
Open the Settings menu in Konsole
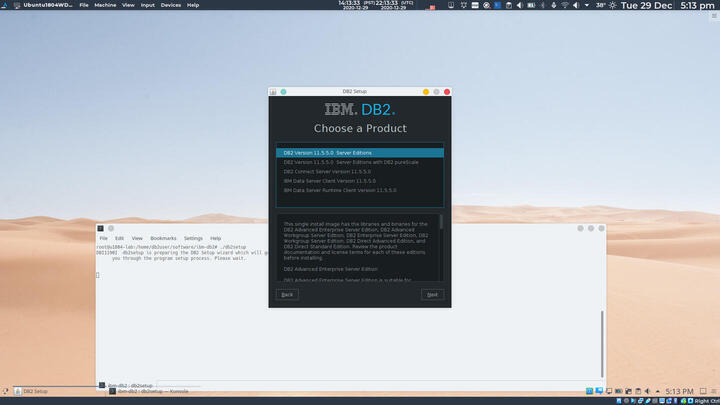click(193, 238)
